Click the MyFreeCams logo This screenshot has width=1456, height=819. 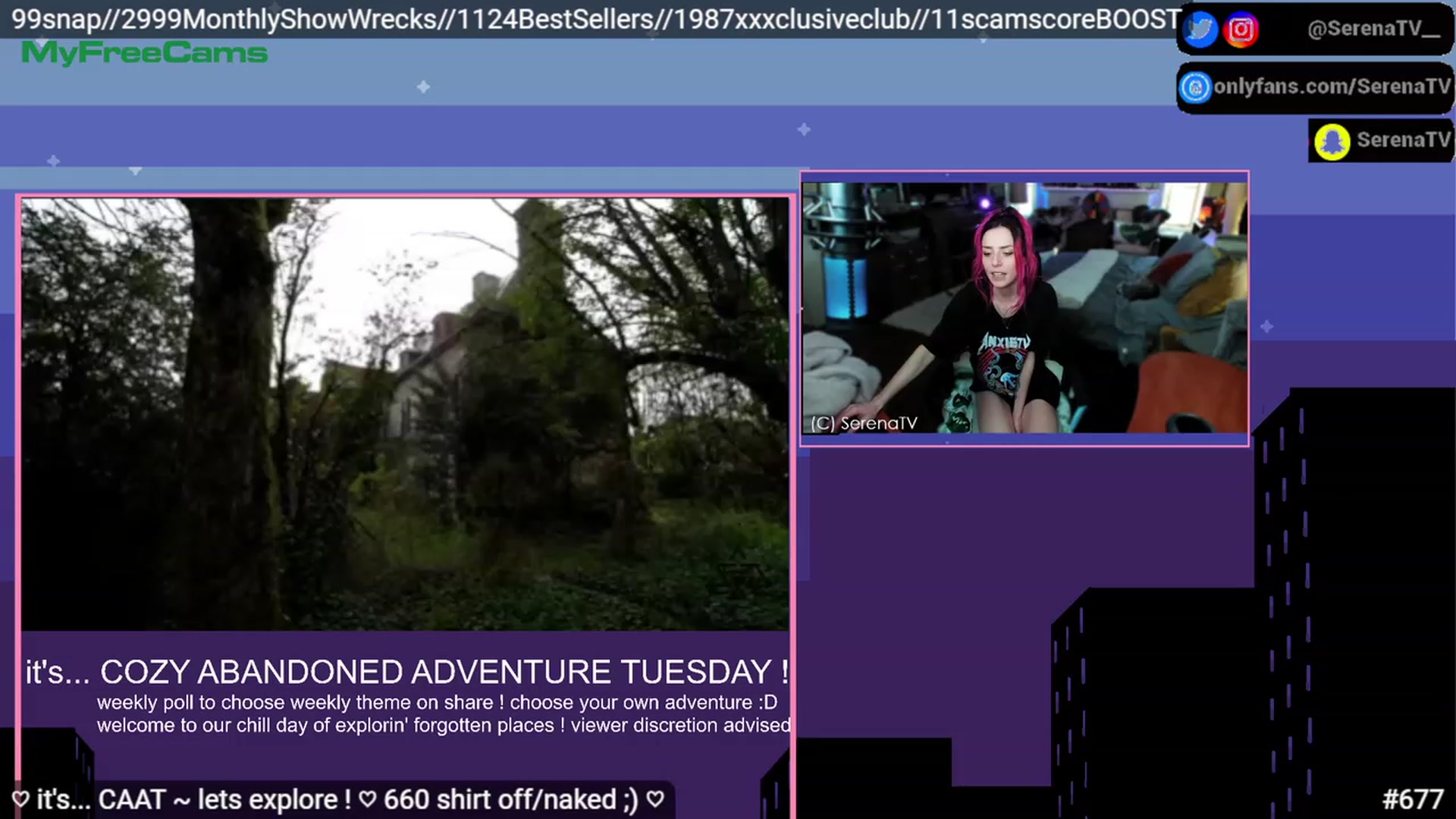[x=144, y=53]
